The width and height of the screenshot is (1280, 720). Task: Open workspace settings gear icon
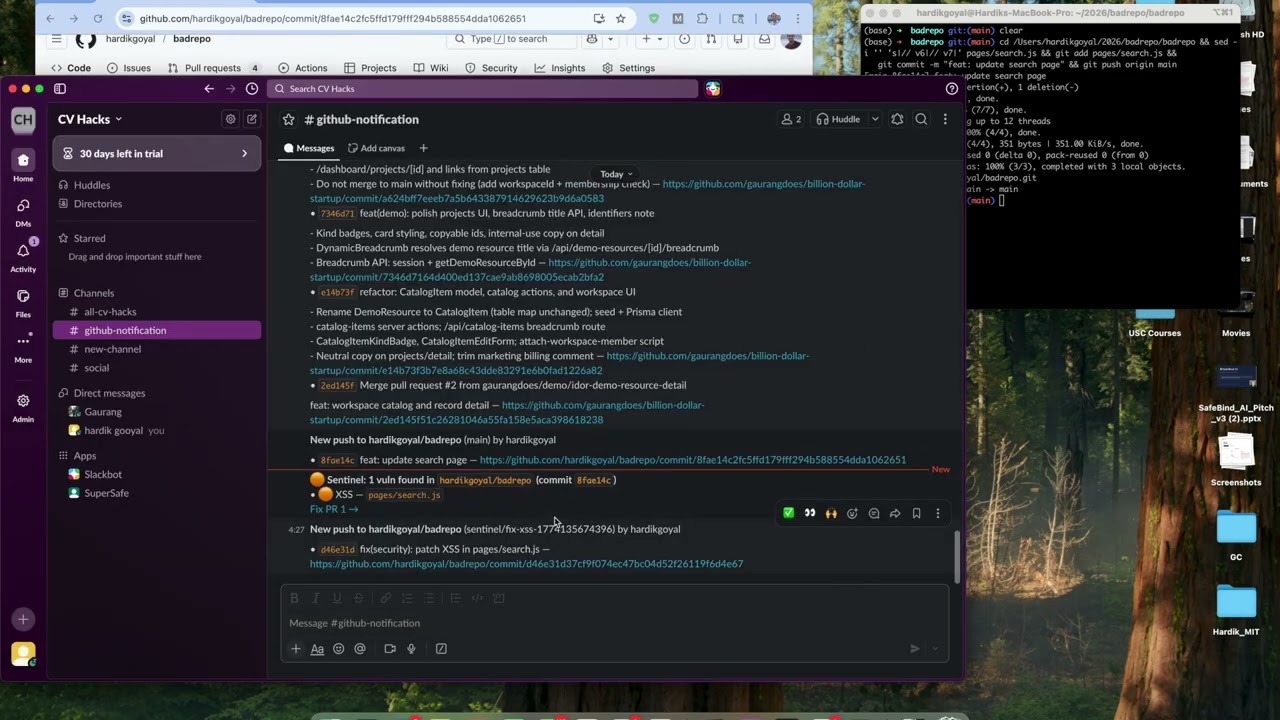point(230,119)
